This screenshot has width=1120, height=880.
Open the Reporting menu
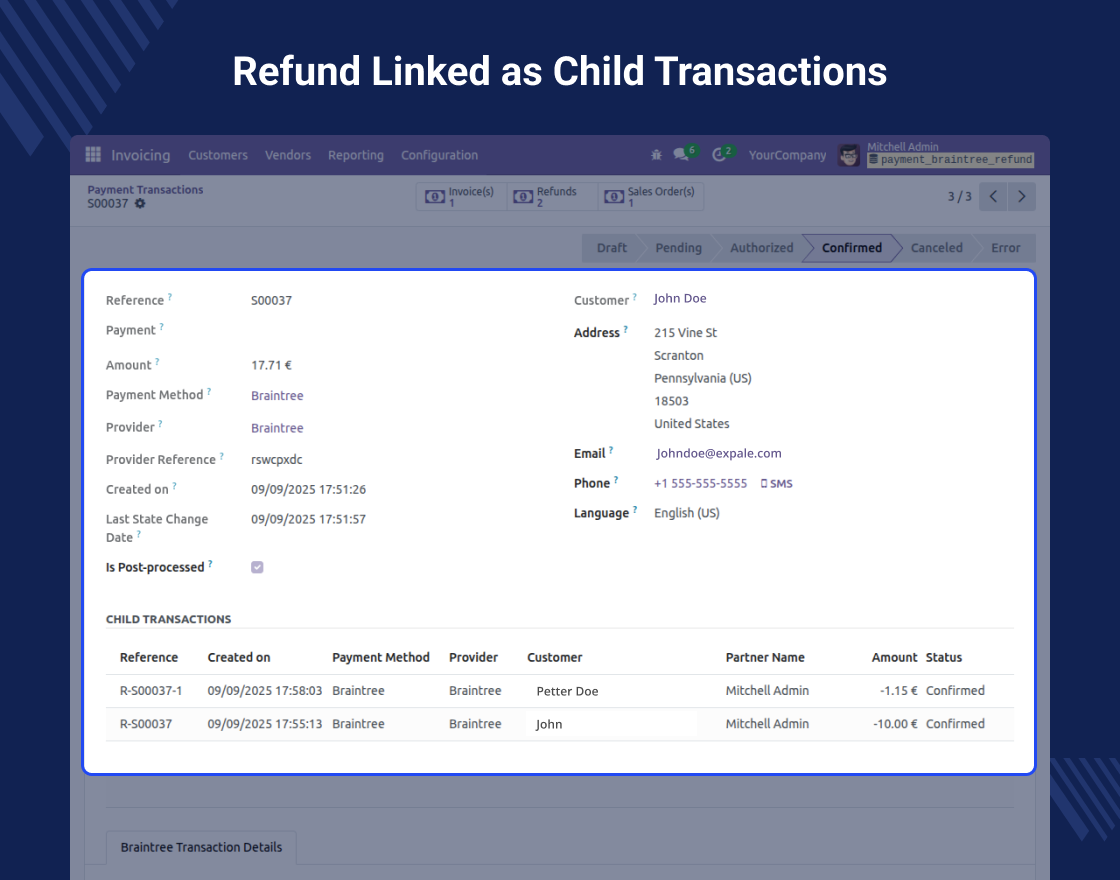click(x=355, y=155)
